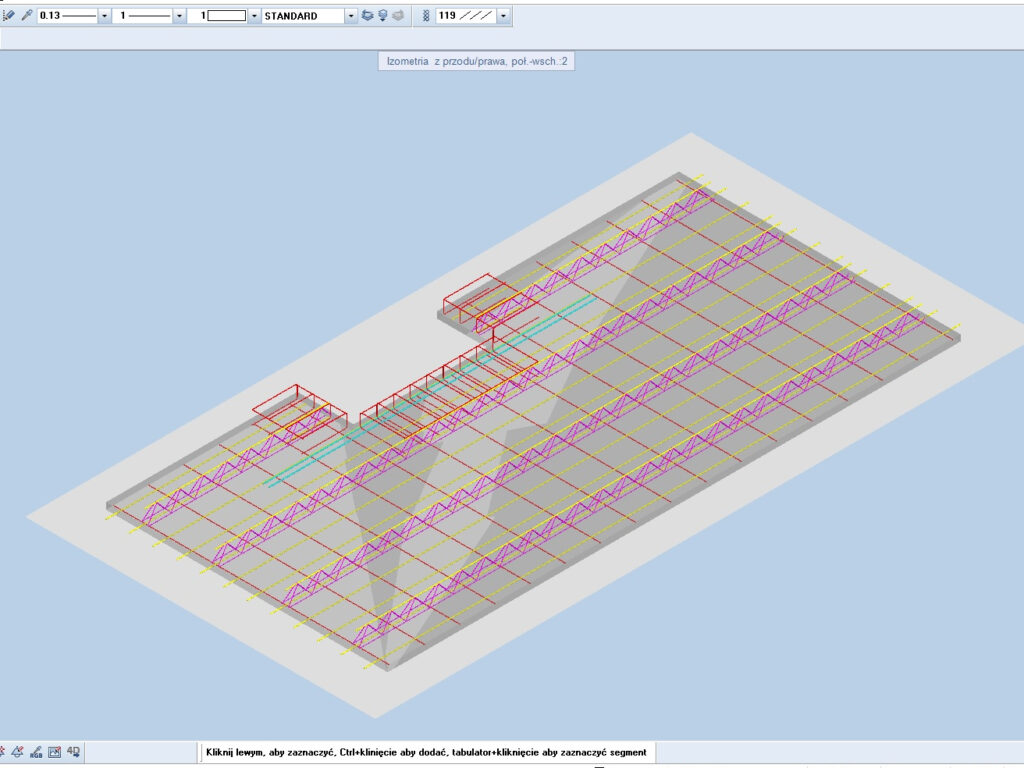Open the pen thickness 0.13 dropdown arrow
Image resolution: width=1024 pixels, height=768 pixels.
(x=104, y=16)
